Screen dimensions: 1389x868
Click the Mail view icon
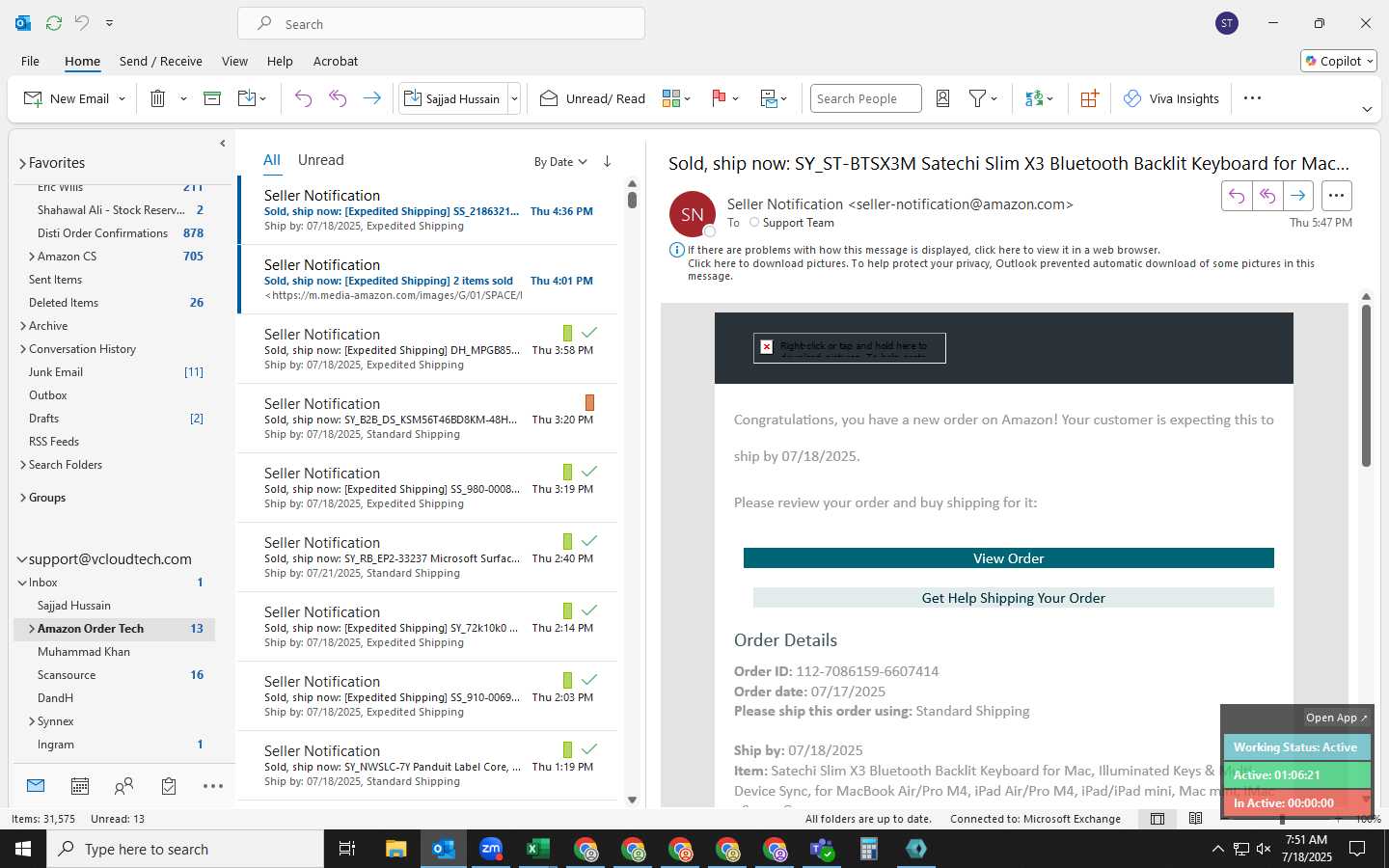(x=36, y=786)
